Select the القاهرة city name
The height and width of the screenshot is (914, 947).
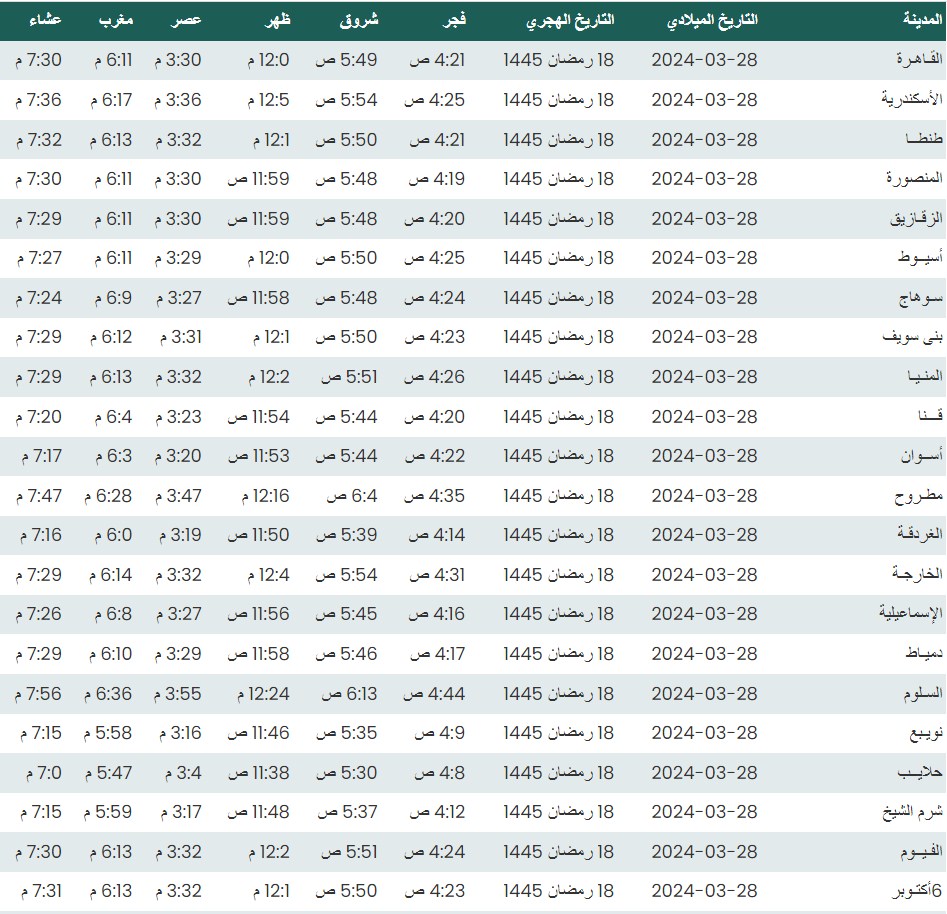(906, 60)
